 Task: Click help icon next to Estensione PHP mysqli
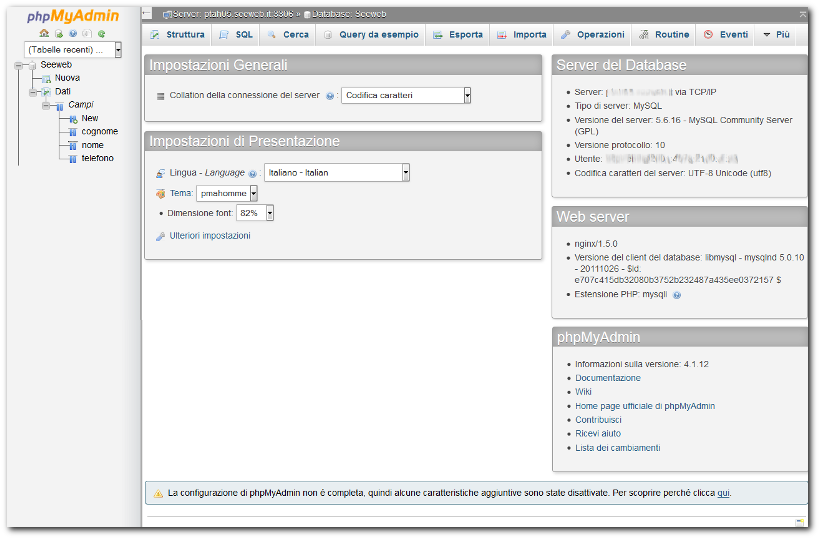[677, 295]
